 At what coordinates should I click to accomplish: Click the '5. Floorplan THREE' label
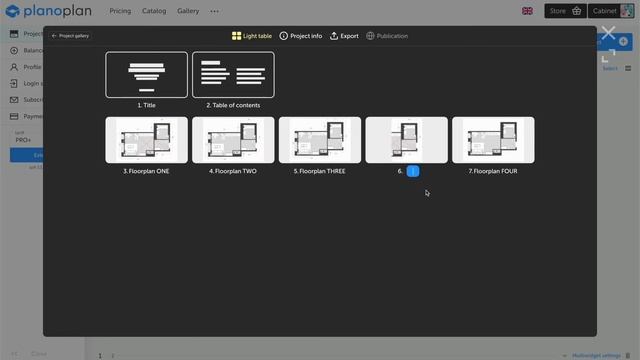(x=319, y=171)
